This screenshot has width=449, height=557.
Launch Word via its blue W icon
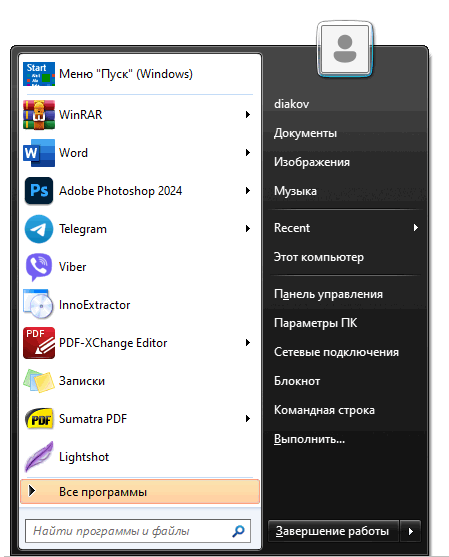point(39,153)
